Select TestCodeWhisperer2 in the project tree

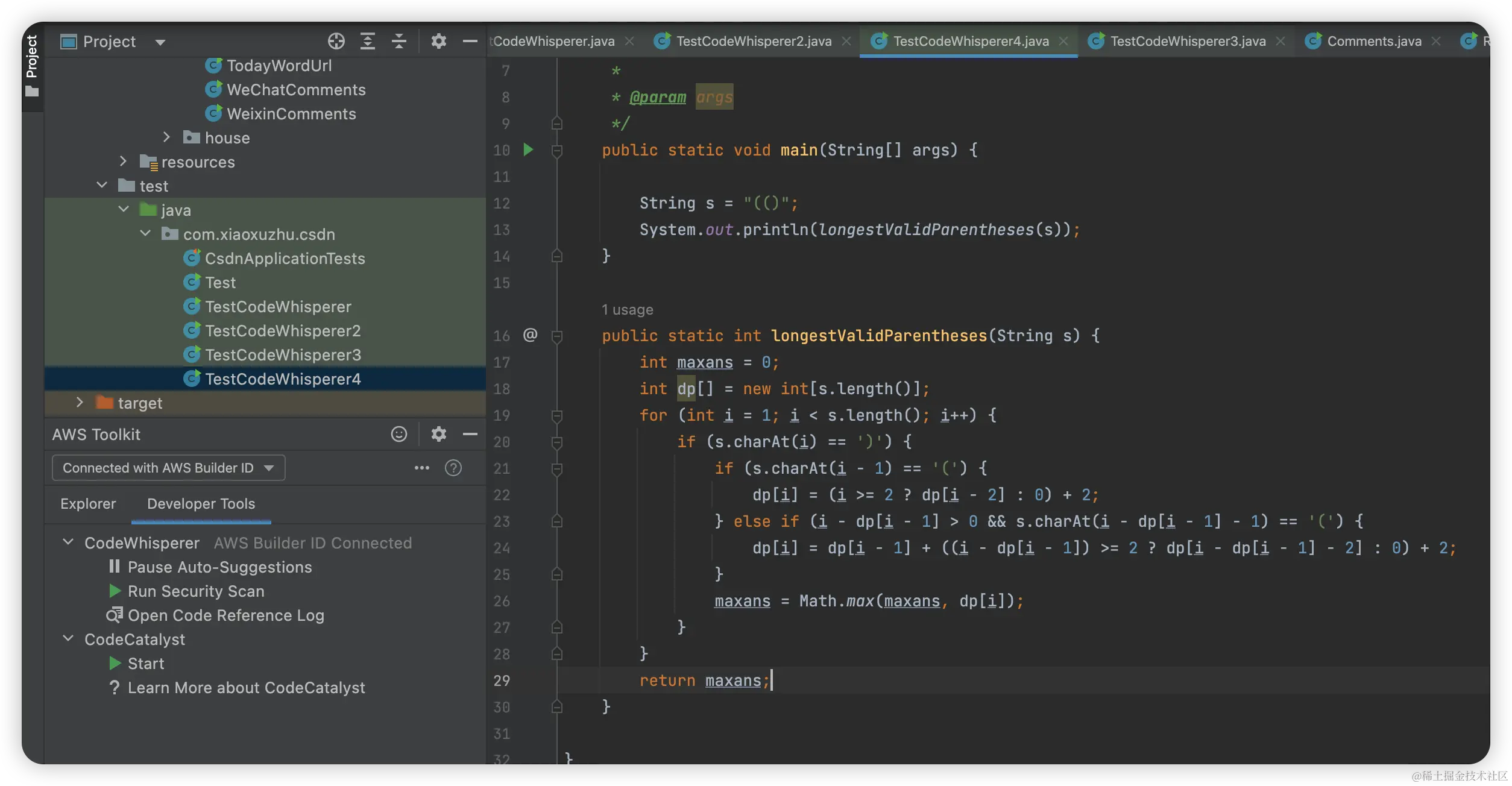(x=282, y=331)
